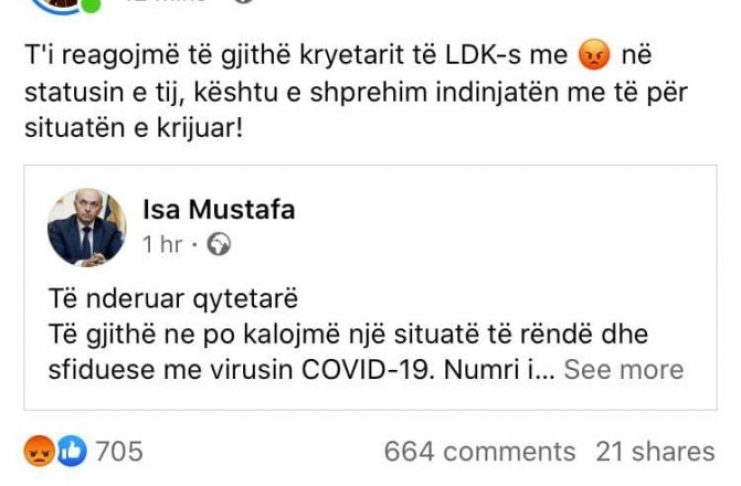Click the angry reaction icon beside 705

(x=38, y=451)
